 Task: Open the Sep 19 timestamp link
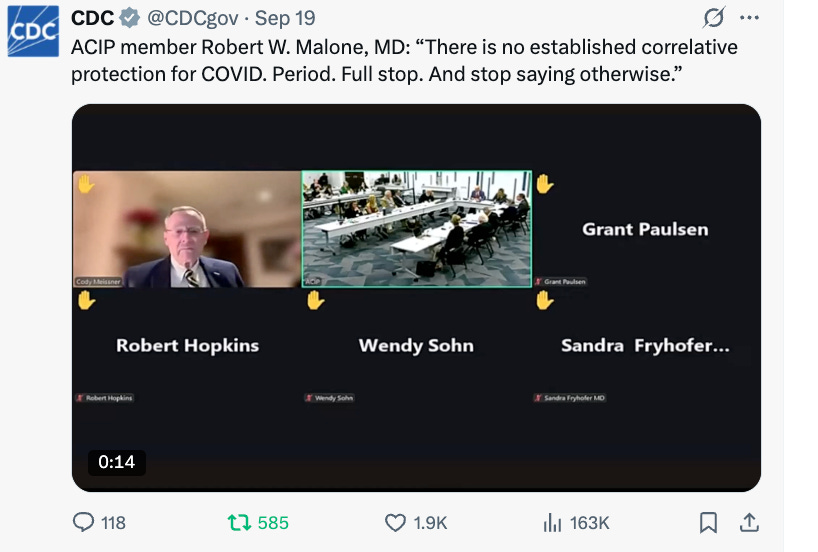point(285,19)
